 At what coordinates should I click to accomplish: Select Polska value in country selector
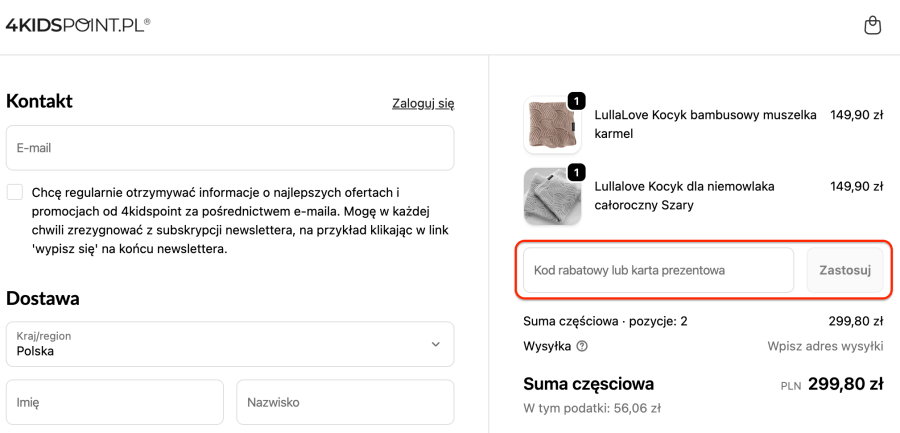36,352
